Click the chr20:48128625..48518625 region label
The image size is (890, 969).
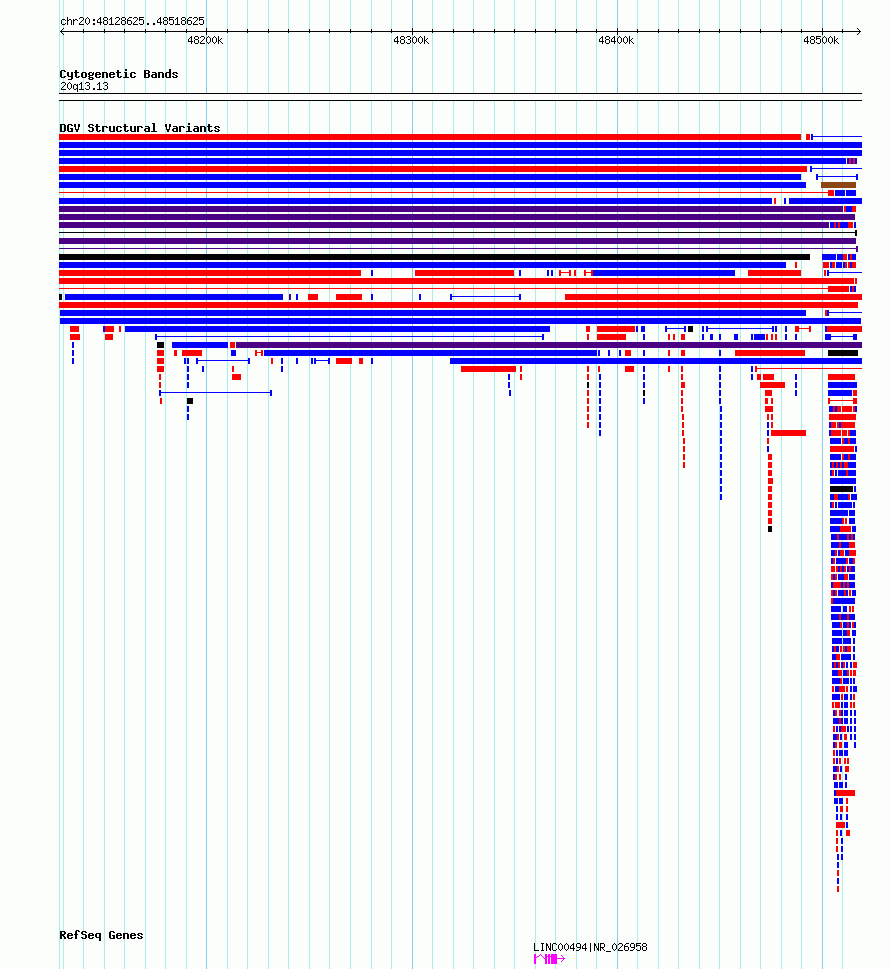(x=132, y=21)
